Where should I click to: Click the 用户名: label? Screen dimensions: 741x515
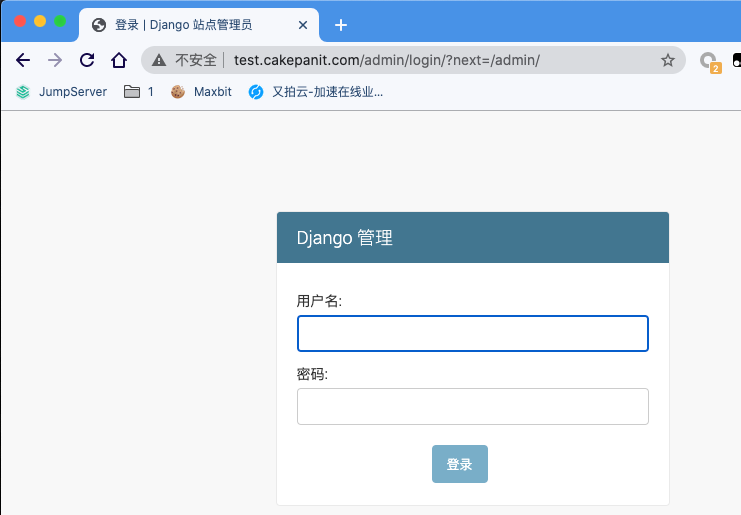[319, 300]
